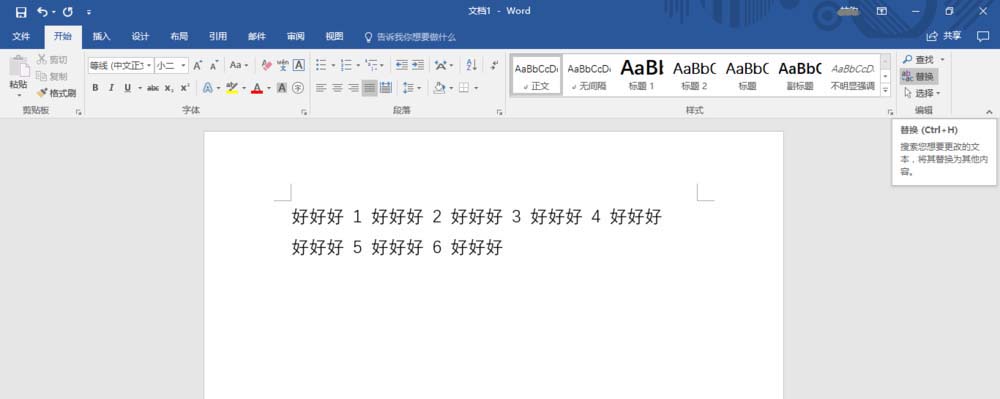
Task: Switch to the 审阅 tab
Action: pyautogui.click(x=296, y=37)
